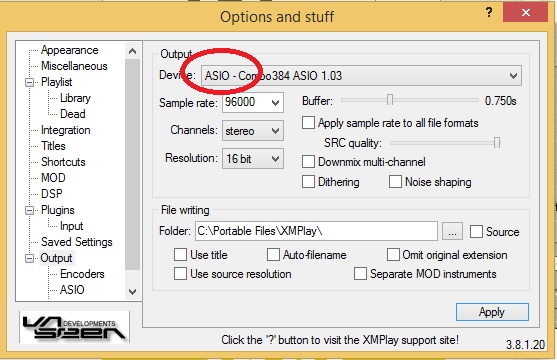Collapse the Output tree node
This screenshot has width=557, height=360.
click(29, 258)
